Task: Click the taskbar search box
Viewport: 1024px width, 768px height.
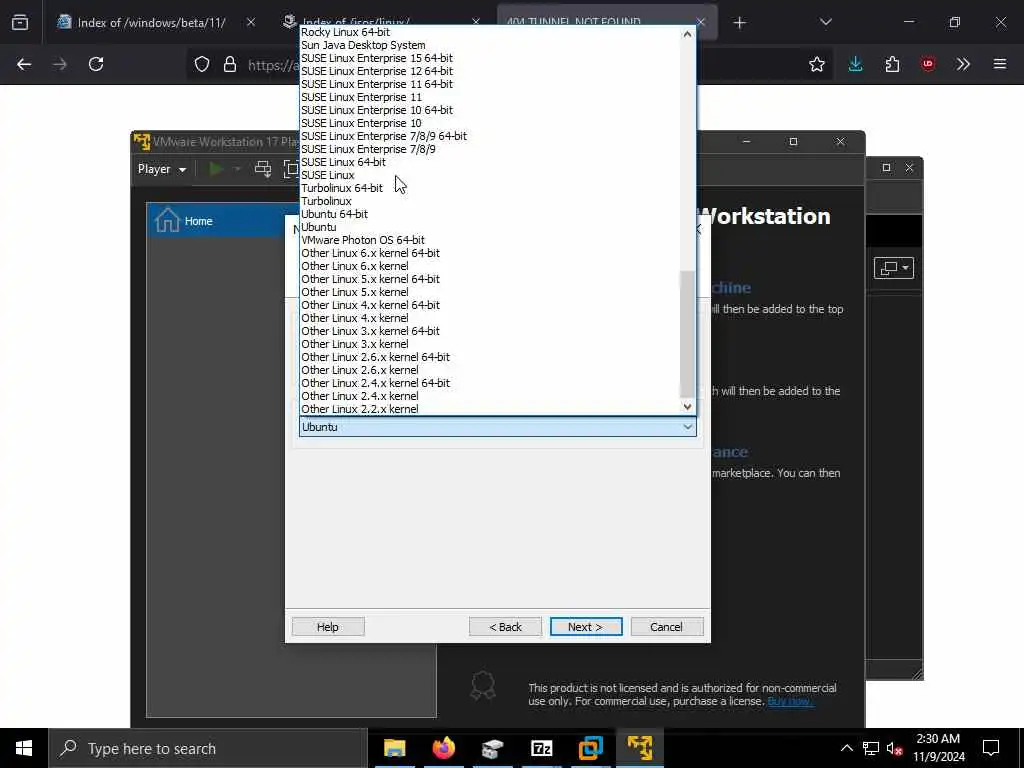Action: coord(208,748)
